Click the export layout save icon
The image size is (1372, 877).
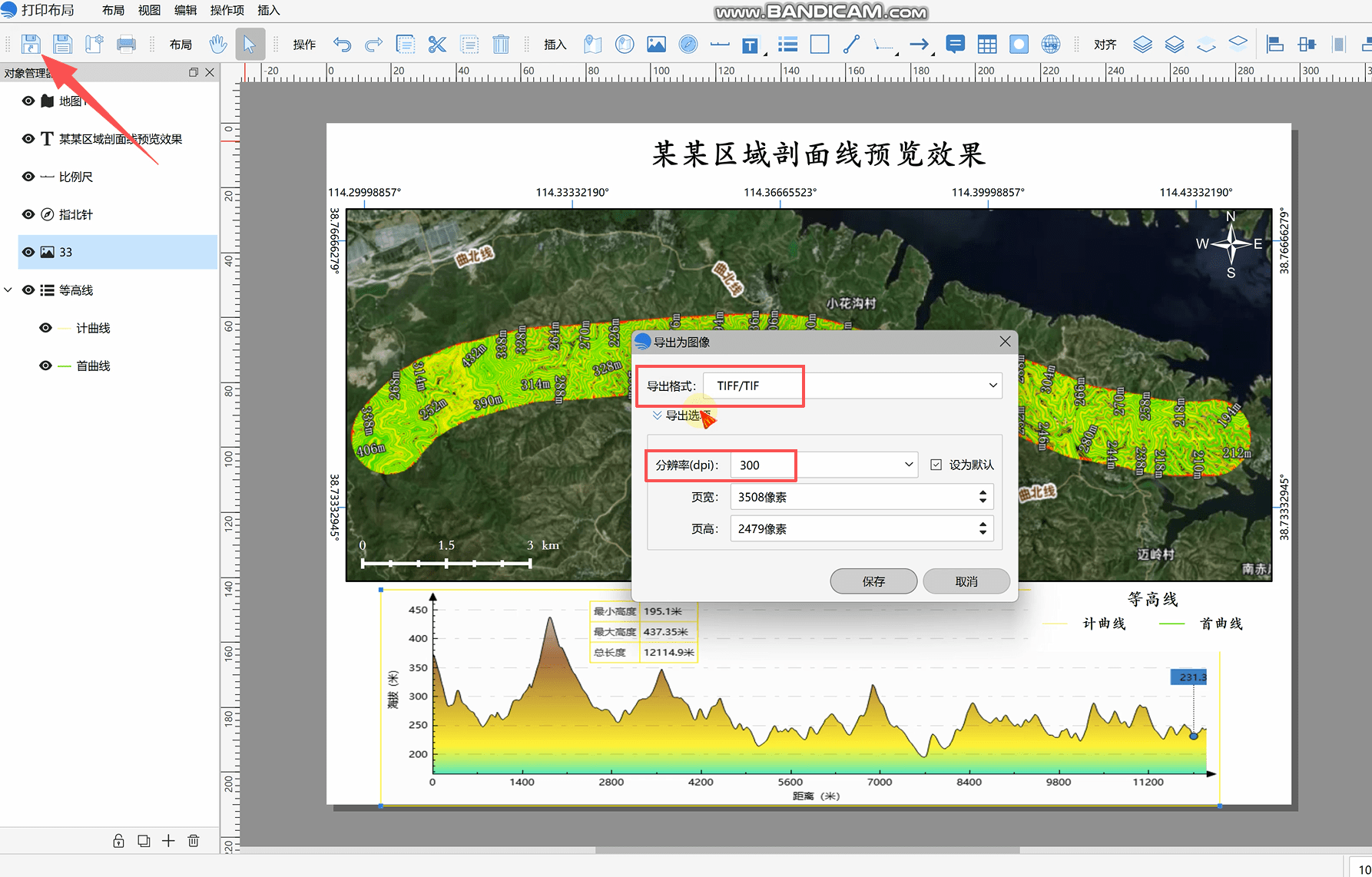tap(31, 44)
